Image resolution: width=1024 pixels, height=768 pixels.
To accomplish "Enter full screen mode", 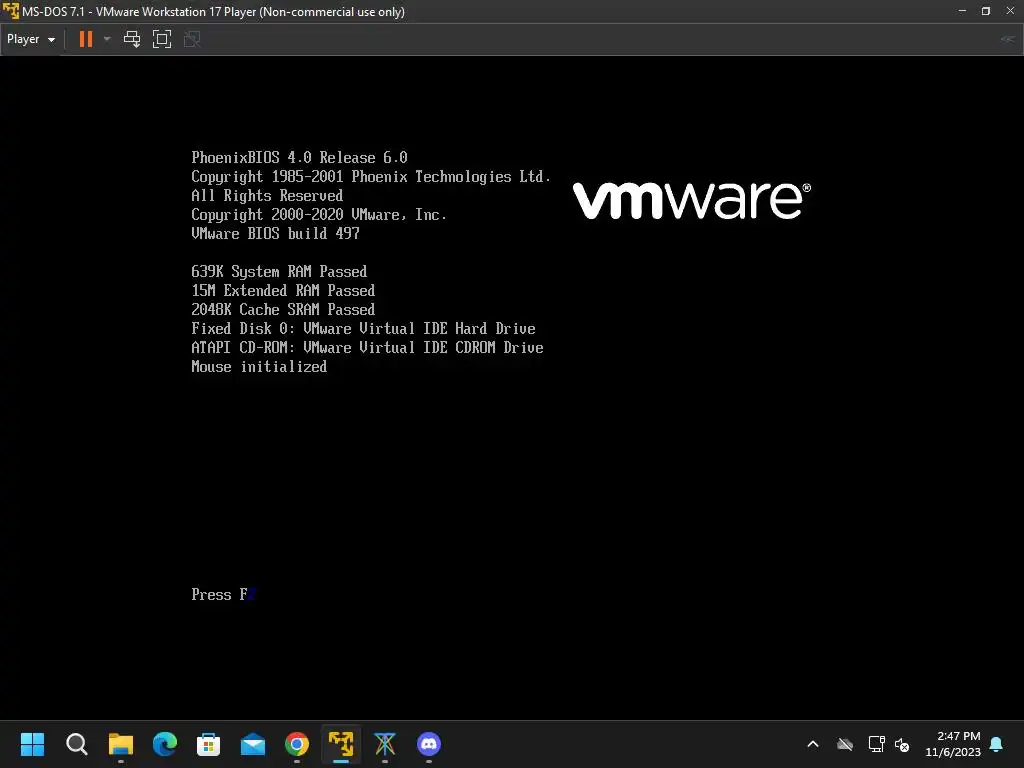I will [162, 39].
